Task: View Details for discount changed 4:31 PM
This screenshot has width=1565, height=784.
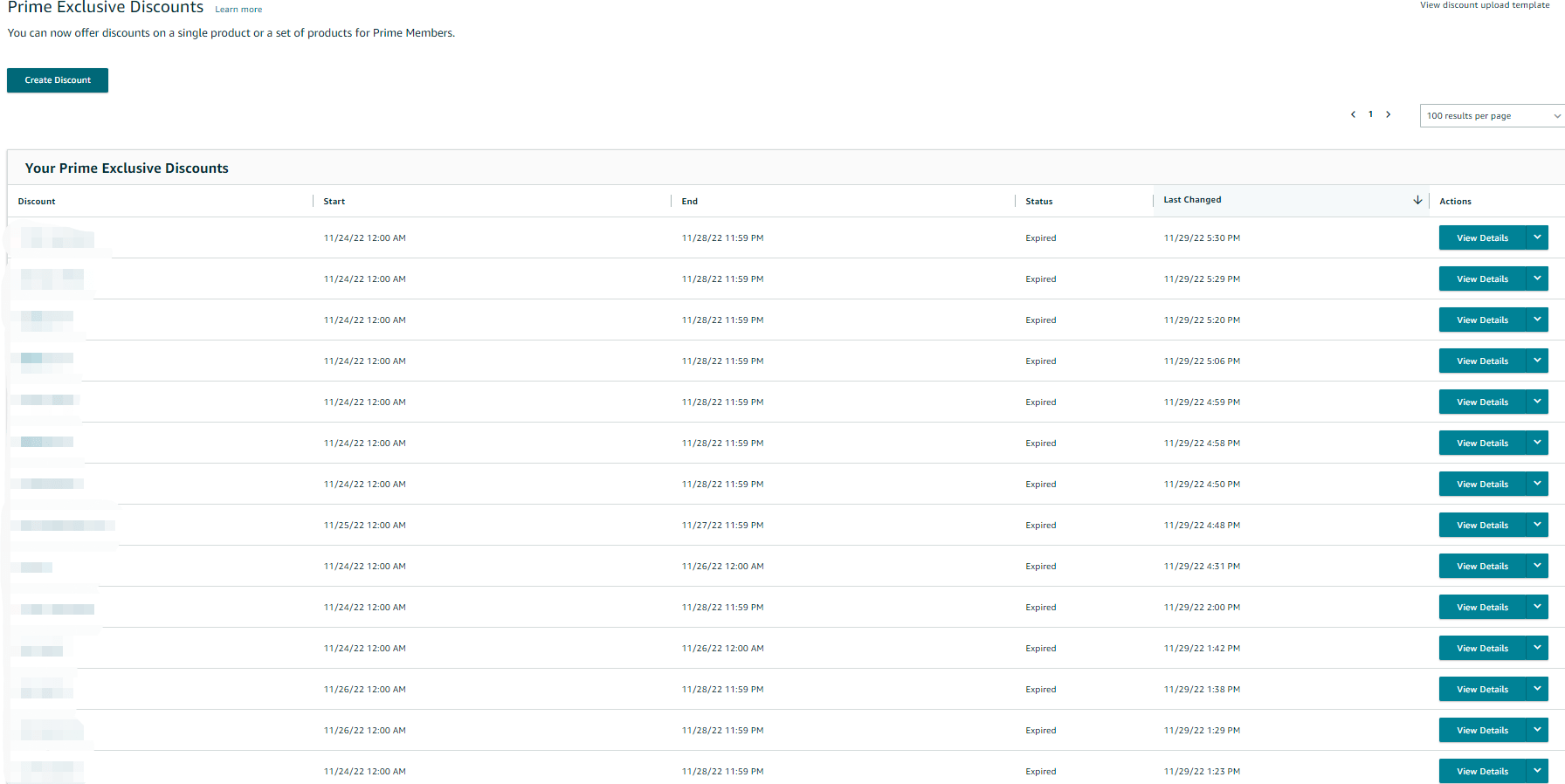Action: coord(1482,566)
